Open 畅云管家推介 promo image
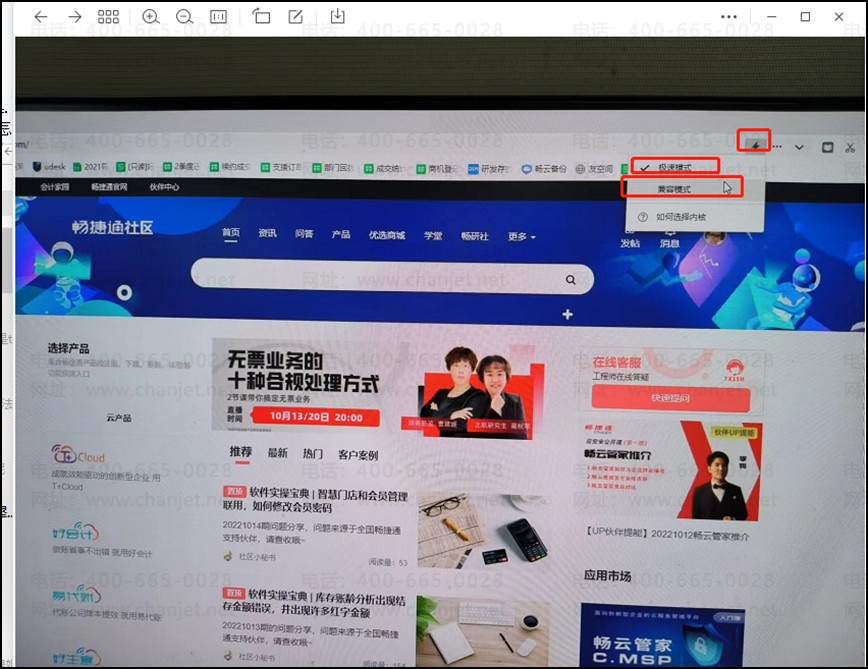Viewport: 868px width, 669px height. [x=671, y=472]
